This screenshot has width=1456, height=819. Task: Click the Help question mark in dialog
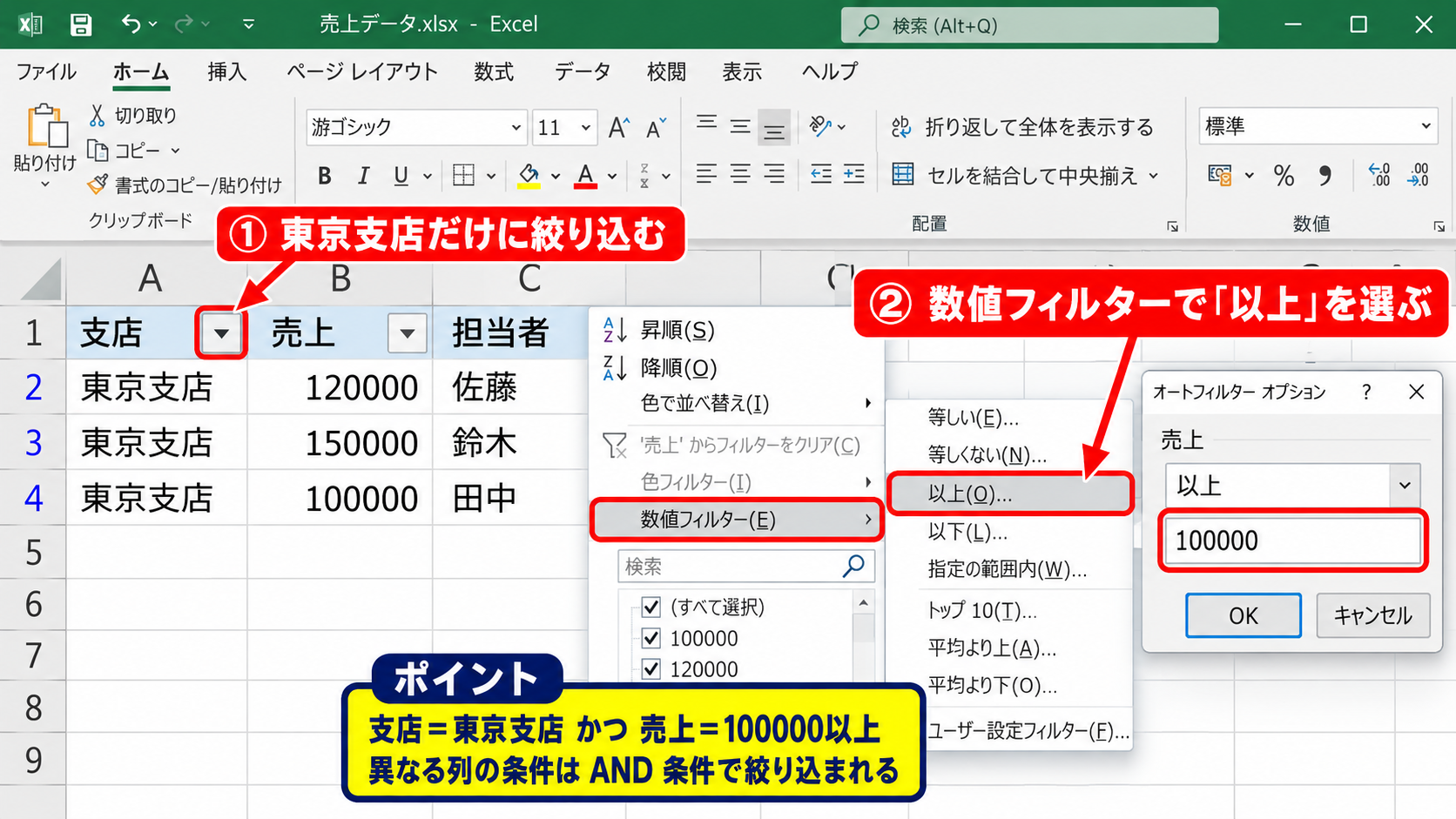[1365, 392]
